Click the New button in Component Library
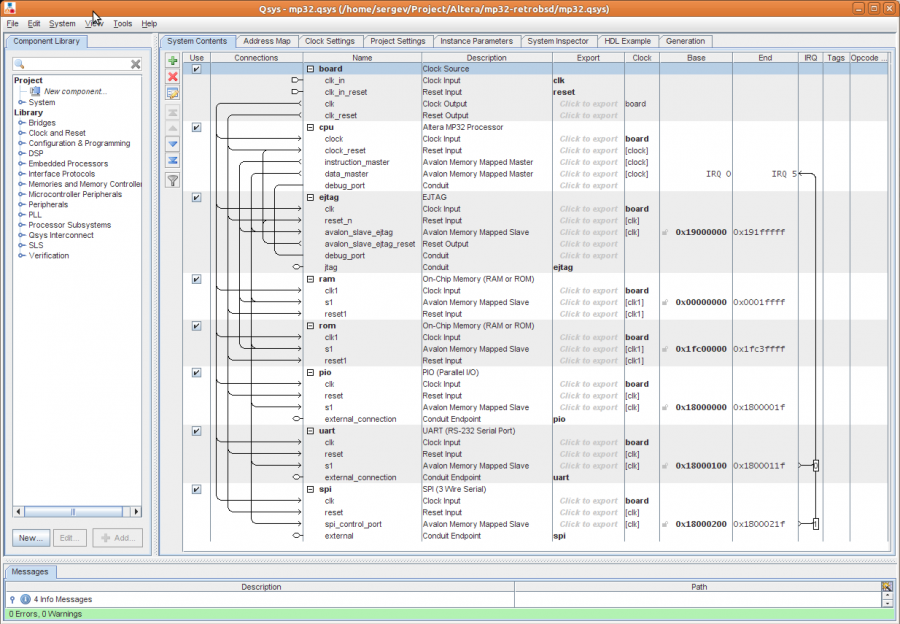The height and width of the screenshot is (624, 900). coord(30,538)
